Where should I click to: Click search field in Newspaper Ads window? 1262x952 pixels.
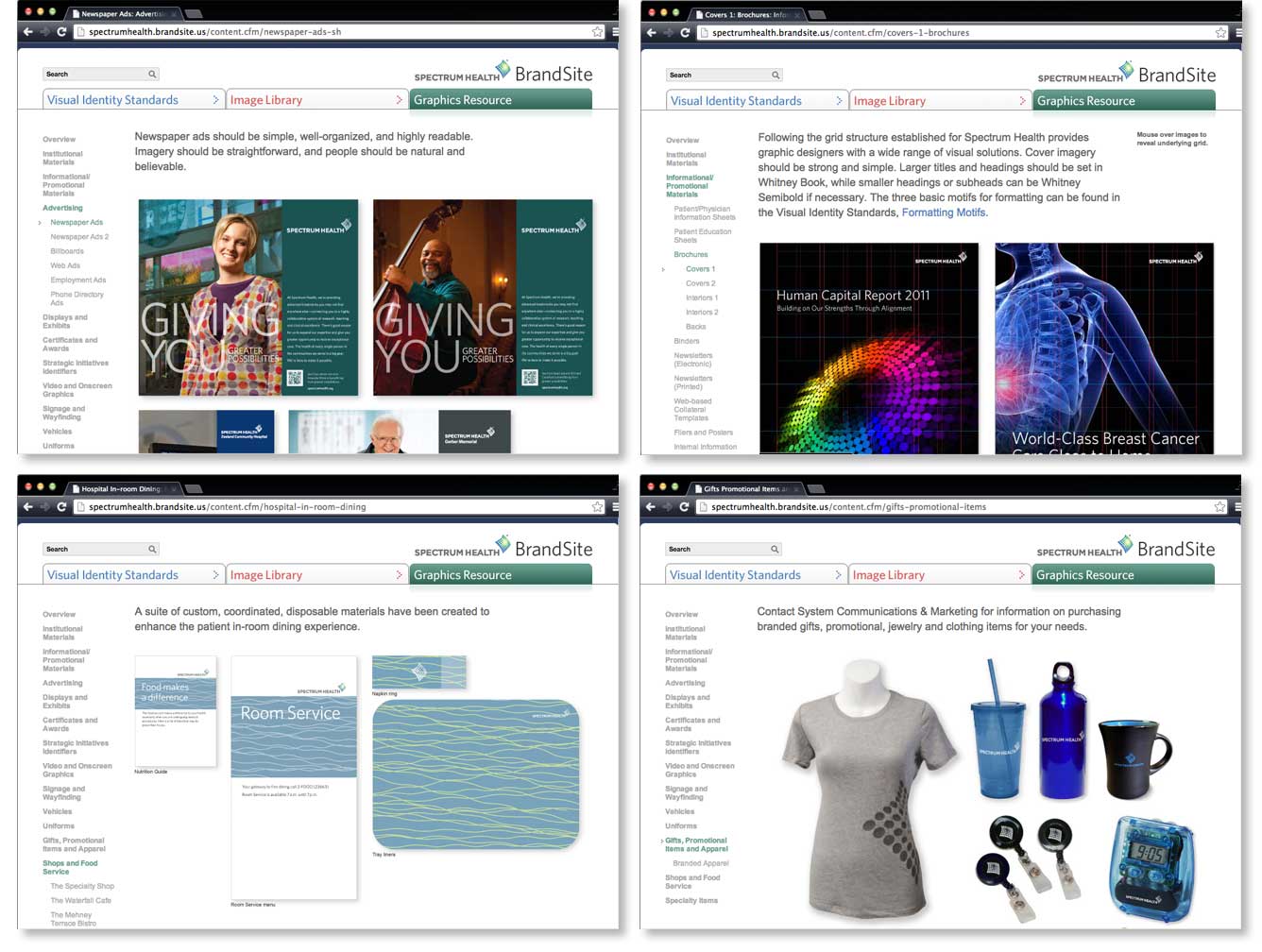(x=101, y=74)
